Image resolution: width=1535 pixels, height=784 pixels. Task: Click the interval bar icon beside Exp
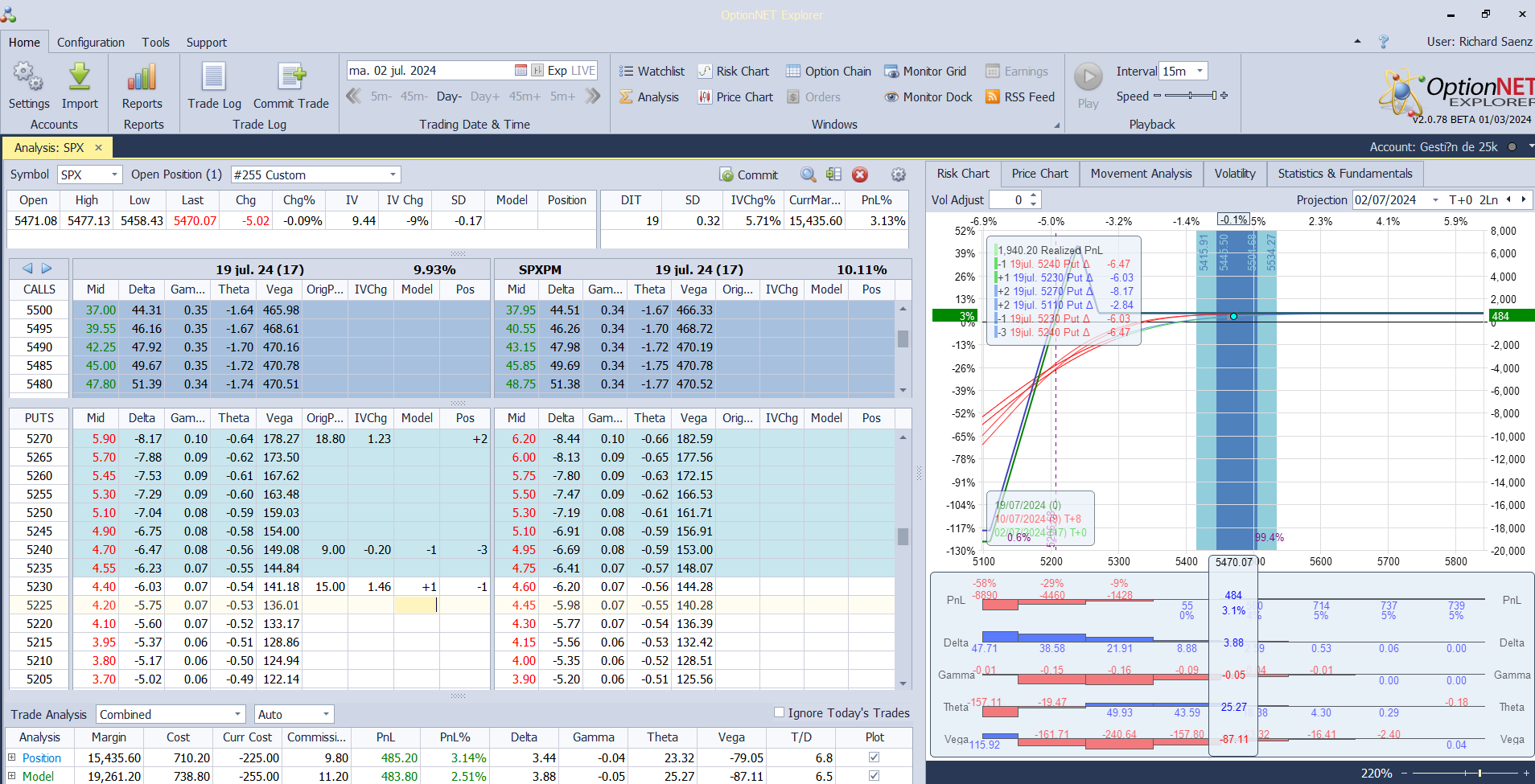pos(537,71)
